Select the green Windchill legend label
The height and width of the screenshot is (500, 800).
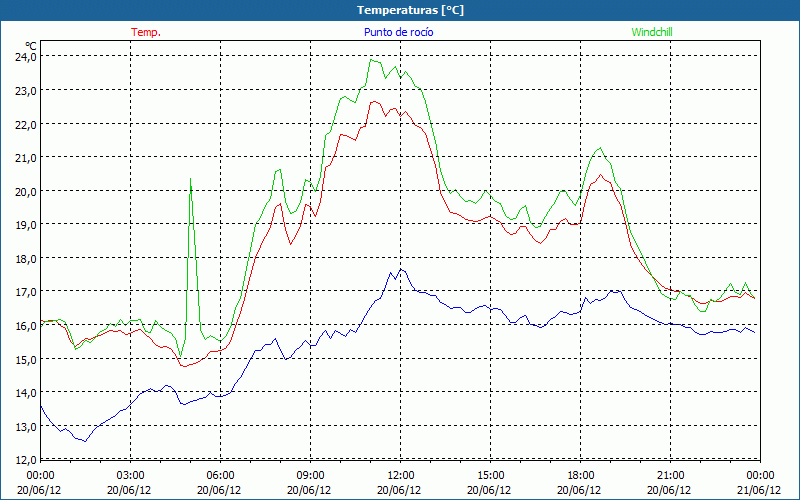coord(652,32)
